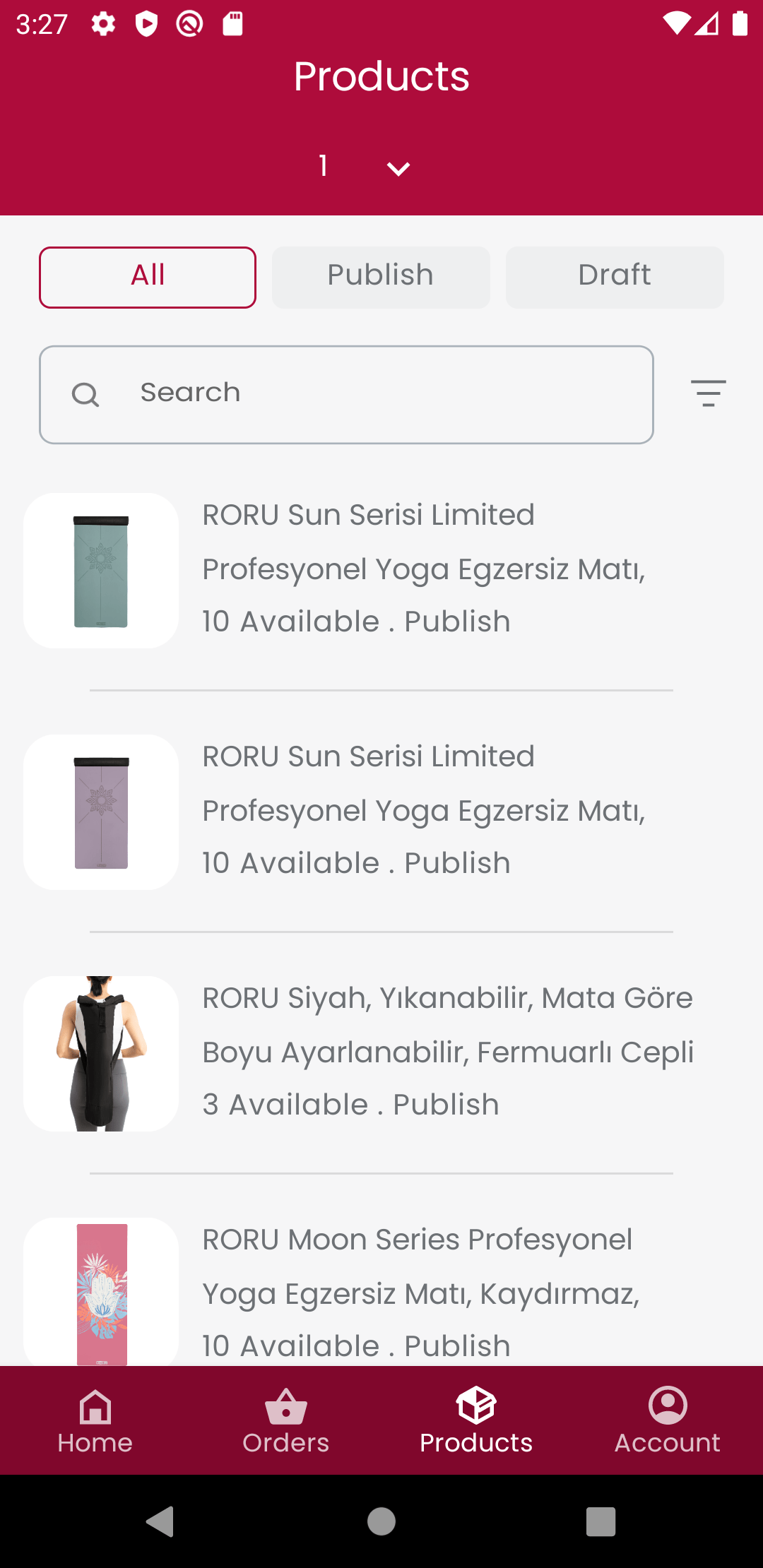Tap the Products box icon in navigation bar
The image size is (763, 1568).
click(476, 1406)
